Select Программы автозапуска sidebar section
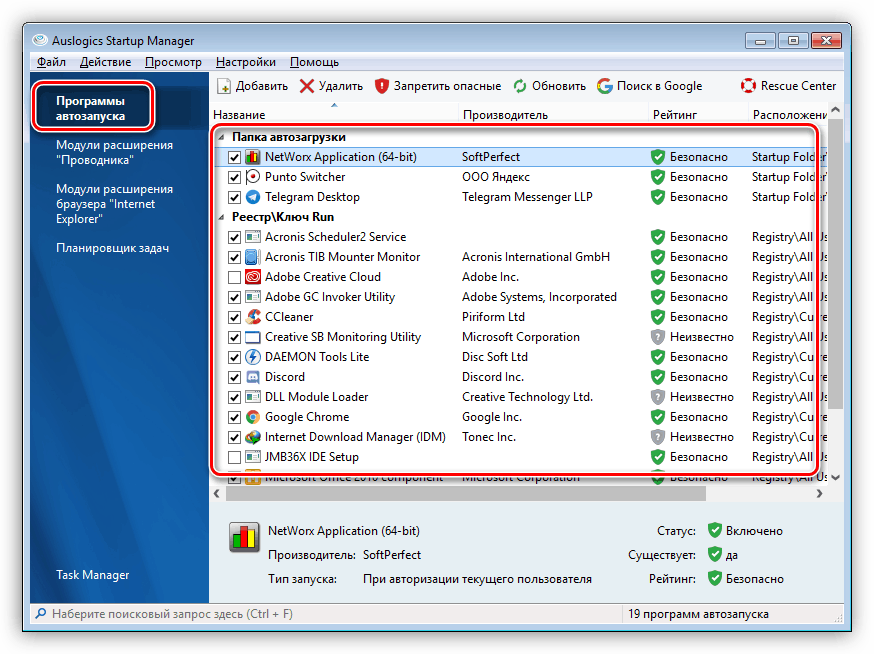The width and height of the screenshot is (874, 654). pyautogui.click(x=91, y=108)
